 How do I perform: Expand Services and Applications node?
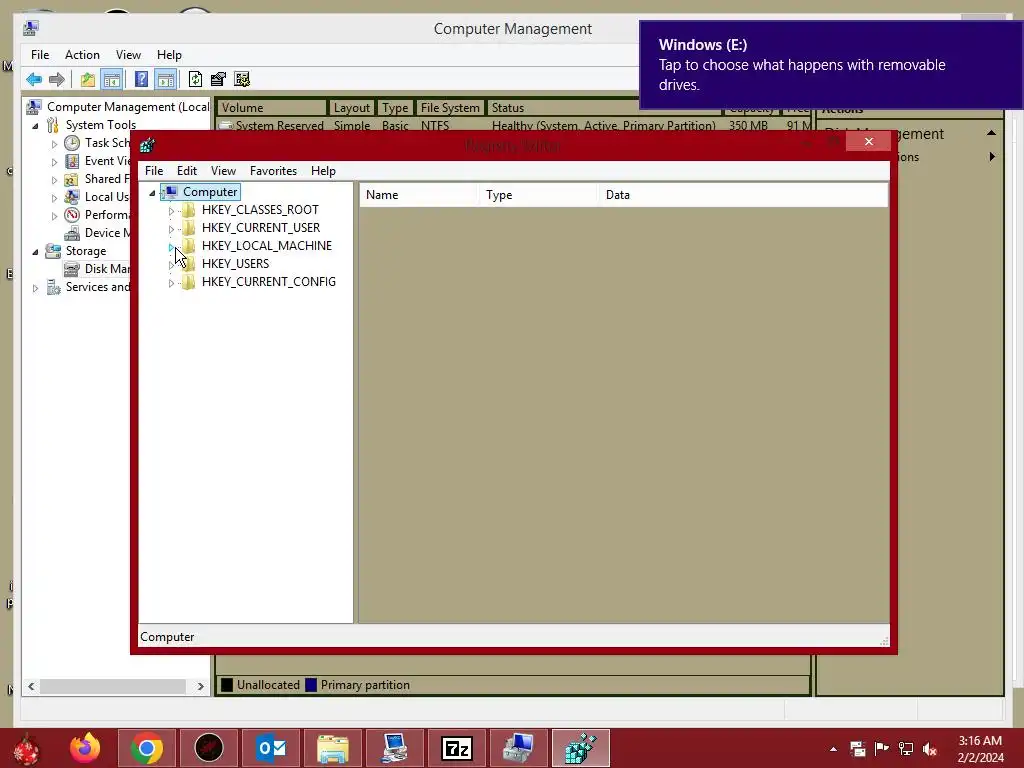click(36, 287)
